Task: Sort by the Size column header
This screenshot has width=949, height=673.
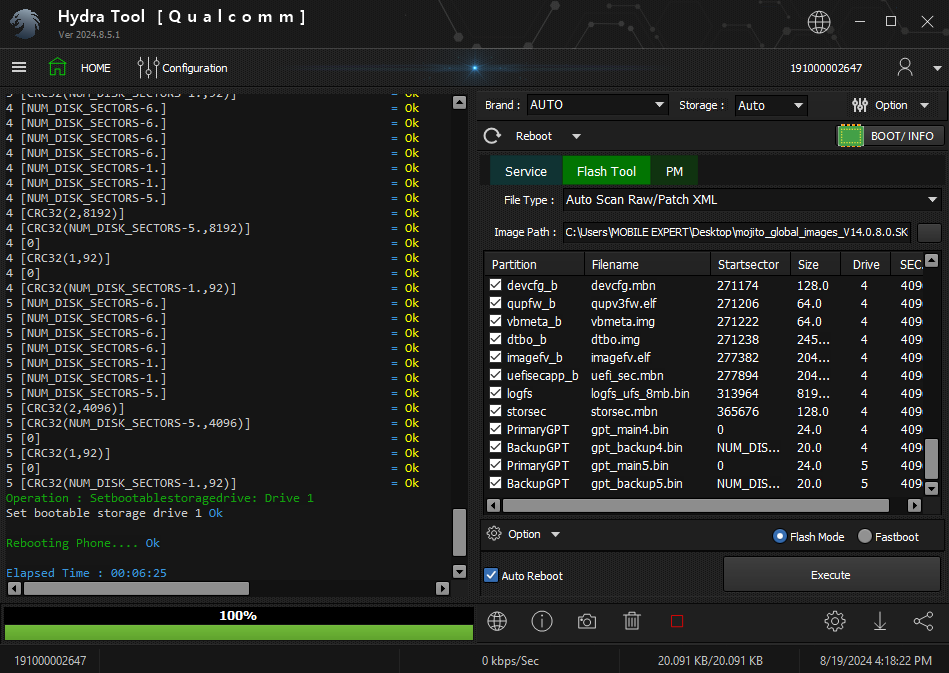Action: 815,264
